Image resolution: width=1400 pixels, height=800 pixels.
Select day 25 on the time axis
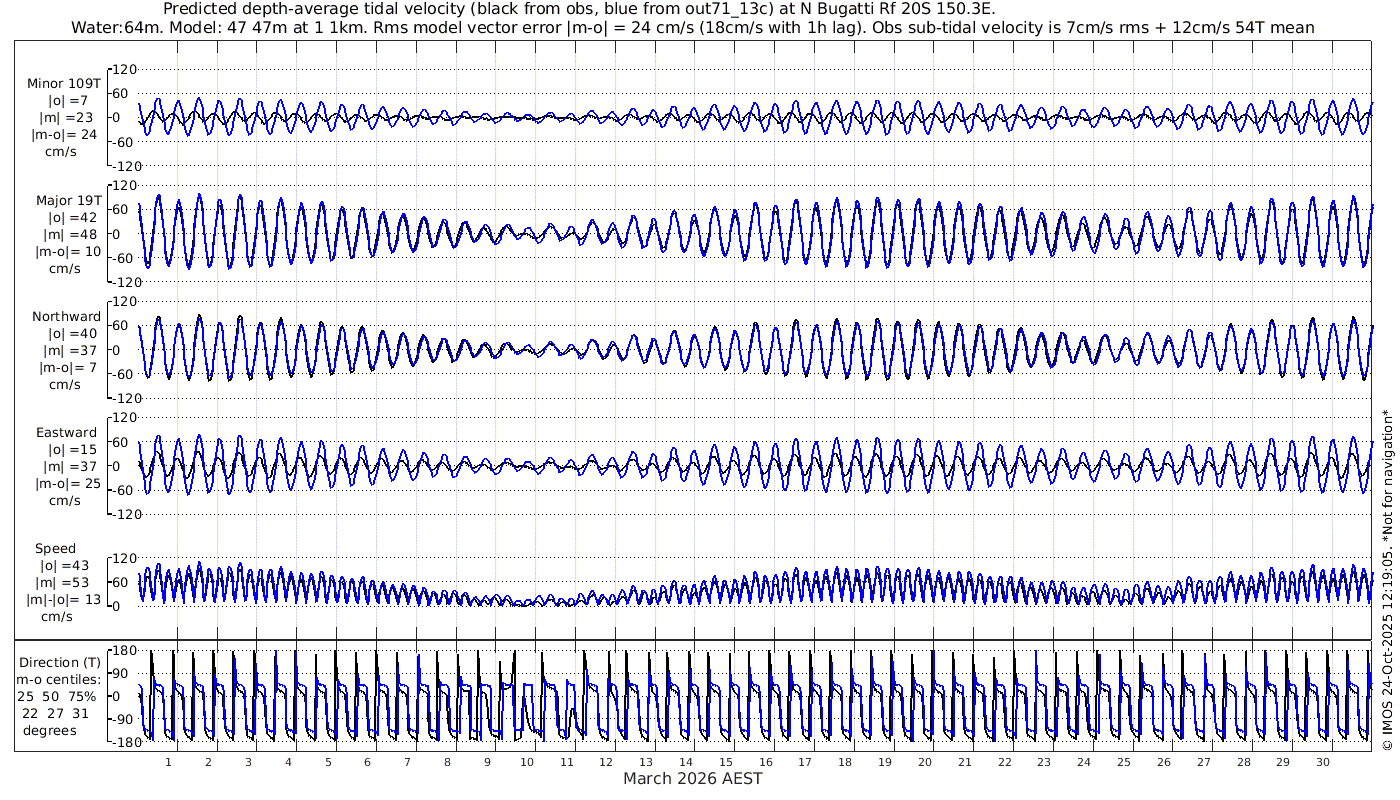[x=1124, y=762]
